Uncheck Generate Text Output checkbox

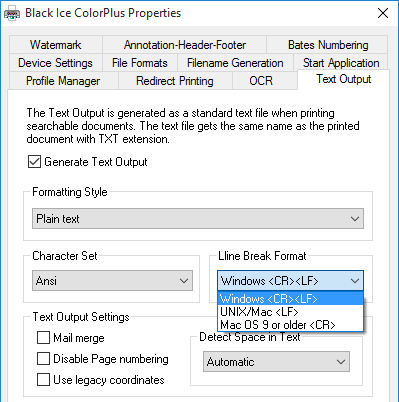(34, 162)
